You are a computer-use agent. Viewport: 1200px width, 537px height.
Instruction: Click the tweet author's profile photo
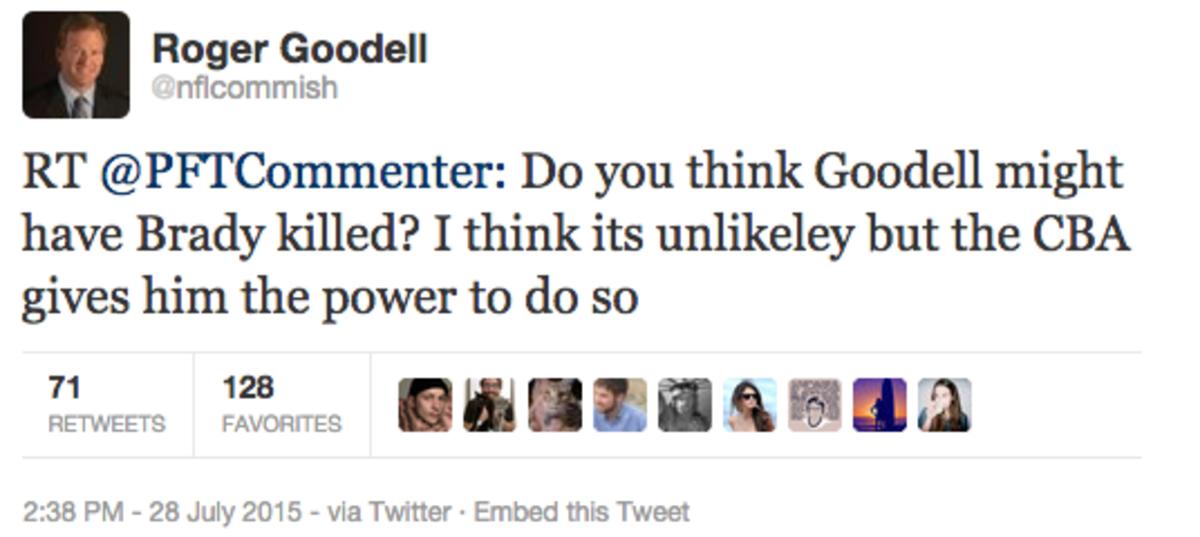click(76, 65)
